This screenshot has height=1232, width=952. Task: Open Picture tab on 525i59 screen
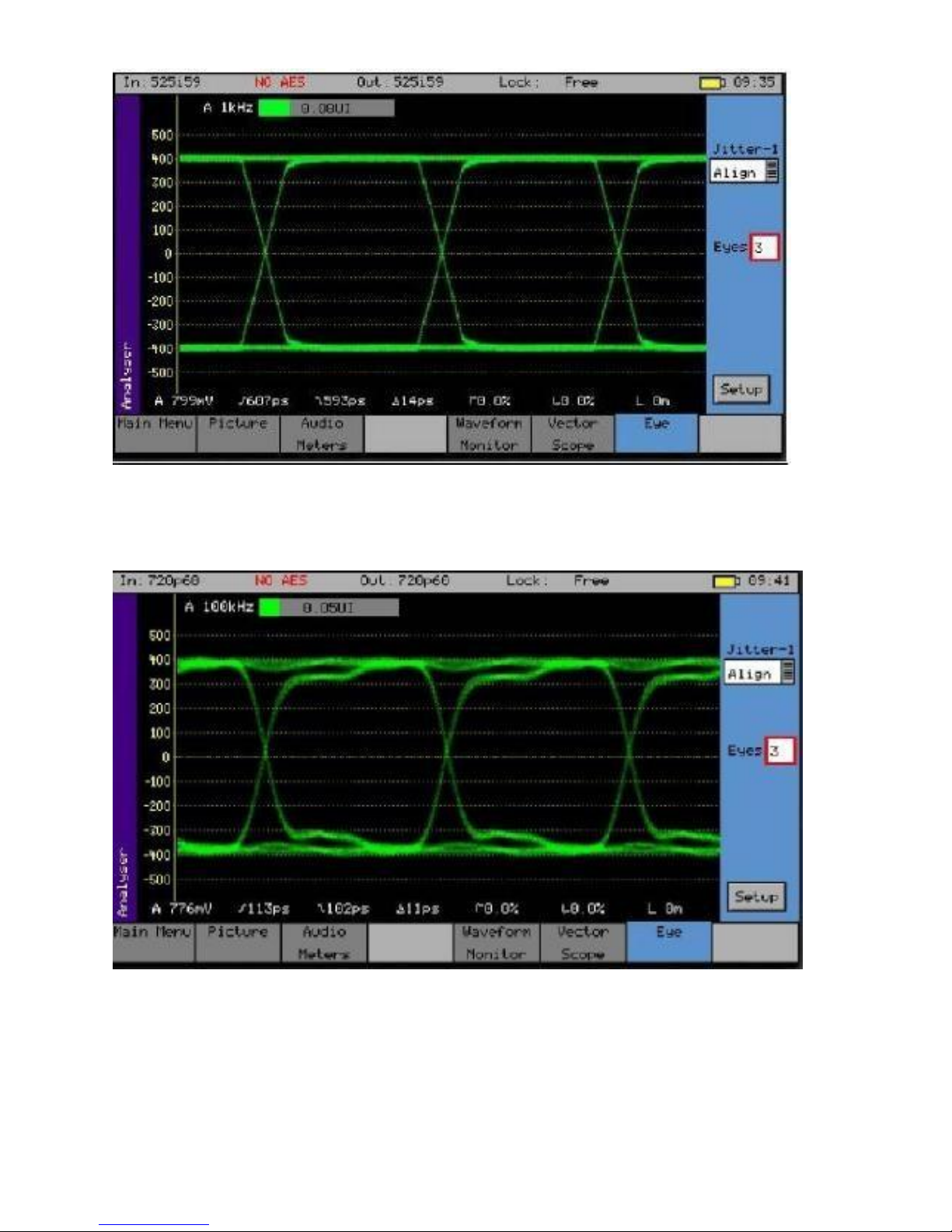(x=238, y=433)
